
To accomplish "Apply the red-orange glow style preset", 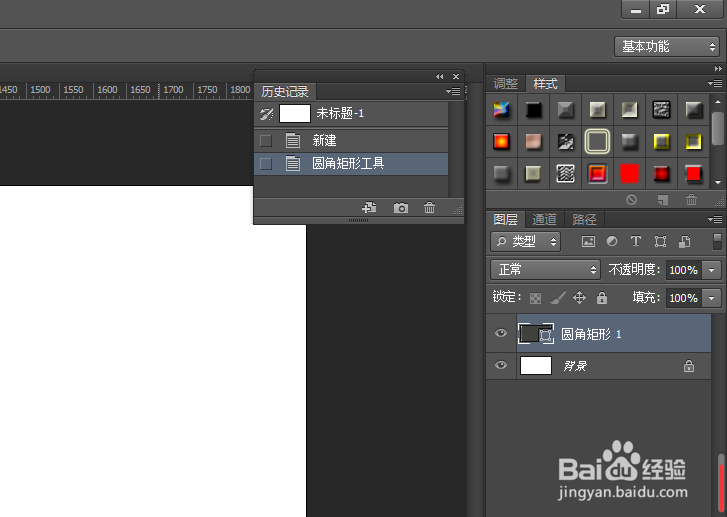I will click(501, 141).
